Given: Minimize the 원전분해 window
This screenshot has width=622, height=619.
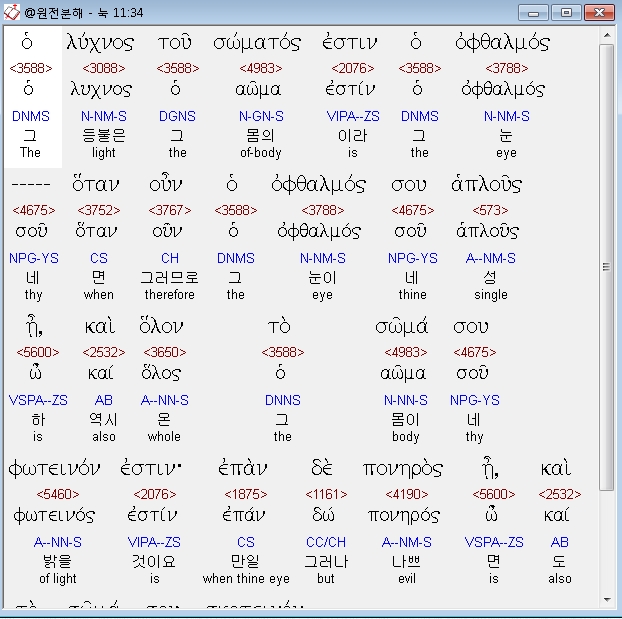Looking at the screenshot, I should pos(534,13).
